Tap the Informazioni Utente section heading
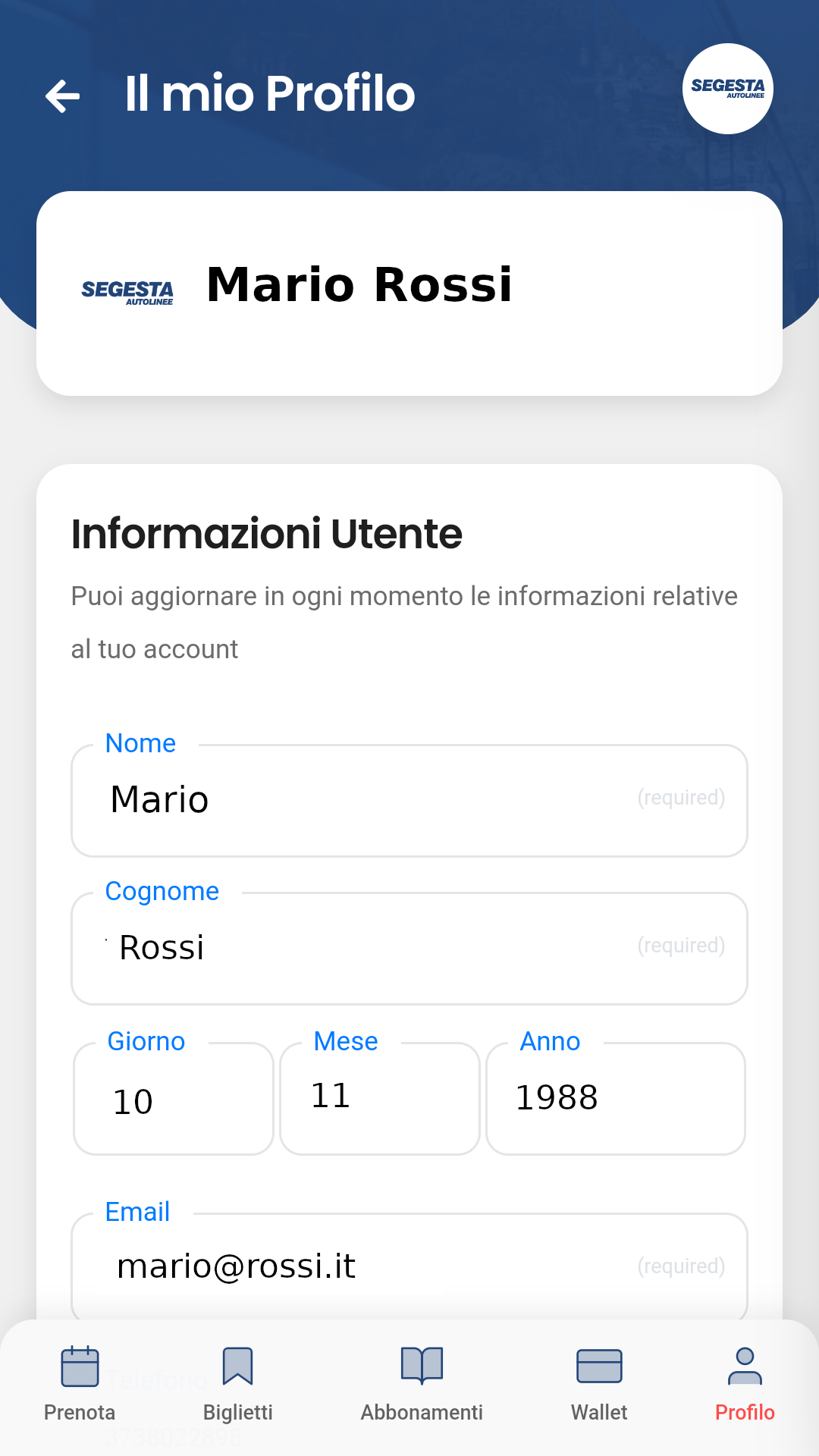Viewport: 819px width, 1456px height. point(266,534)
